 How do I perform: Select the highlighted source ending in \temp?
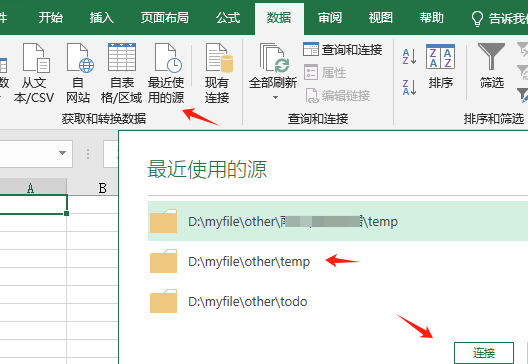click(x=338, y=221)
